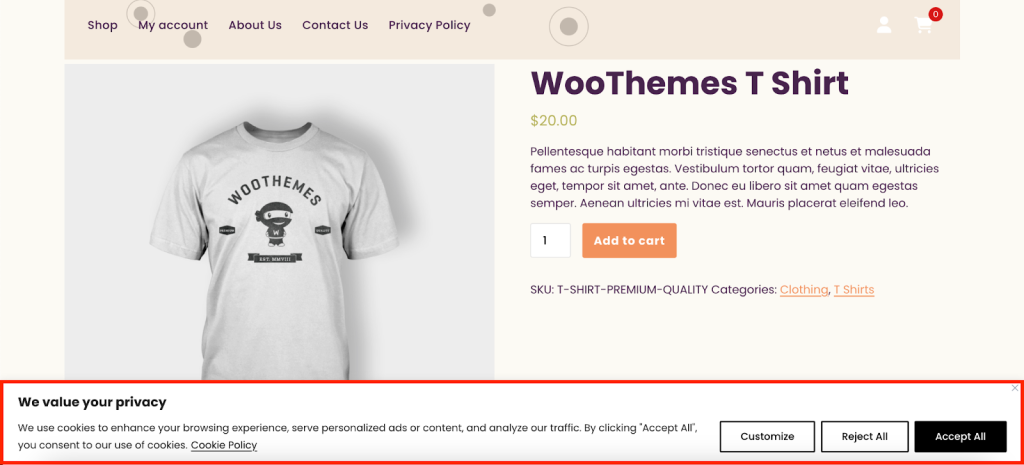The width and height of the screenshot is (1024, 465).
Task: Open the Contact Us menu item
Action: (x=335, y=25)
